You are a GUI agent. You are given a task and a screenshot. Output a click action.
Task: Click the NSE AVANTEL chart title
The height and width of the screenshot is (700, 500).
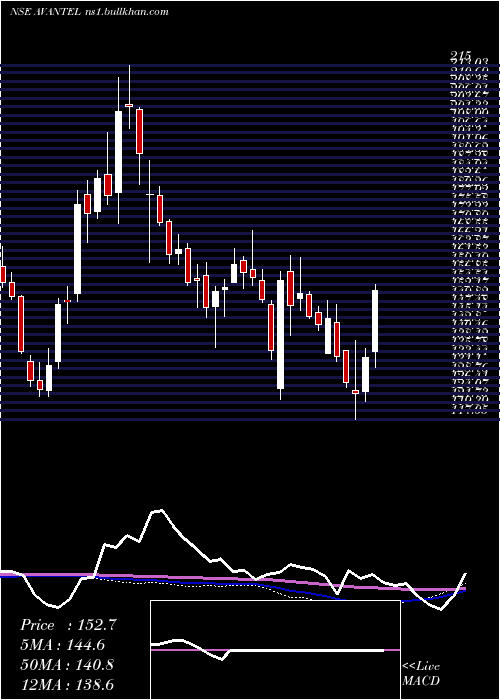(45, 12)
